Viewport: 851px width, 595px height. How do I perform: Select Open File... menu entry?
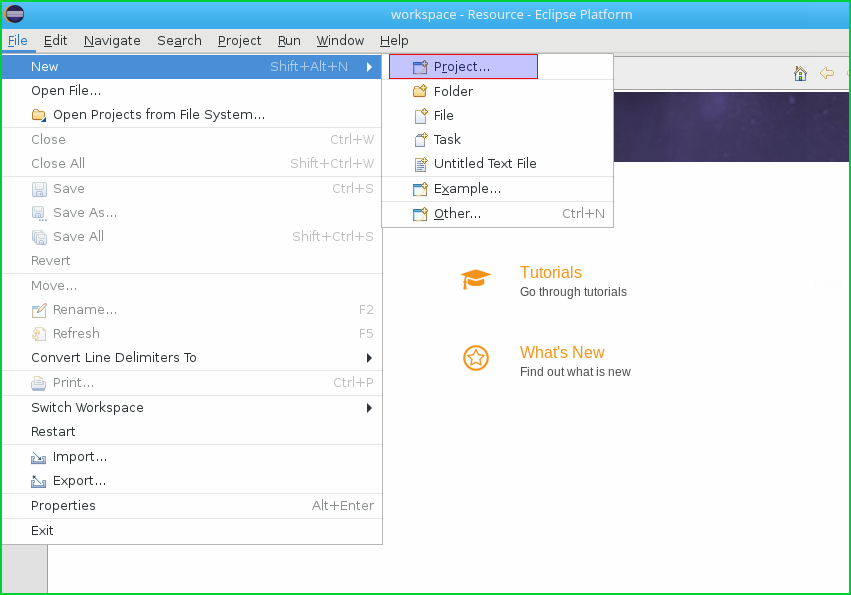point(192,91)
